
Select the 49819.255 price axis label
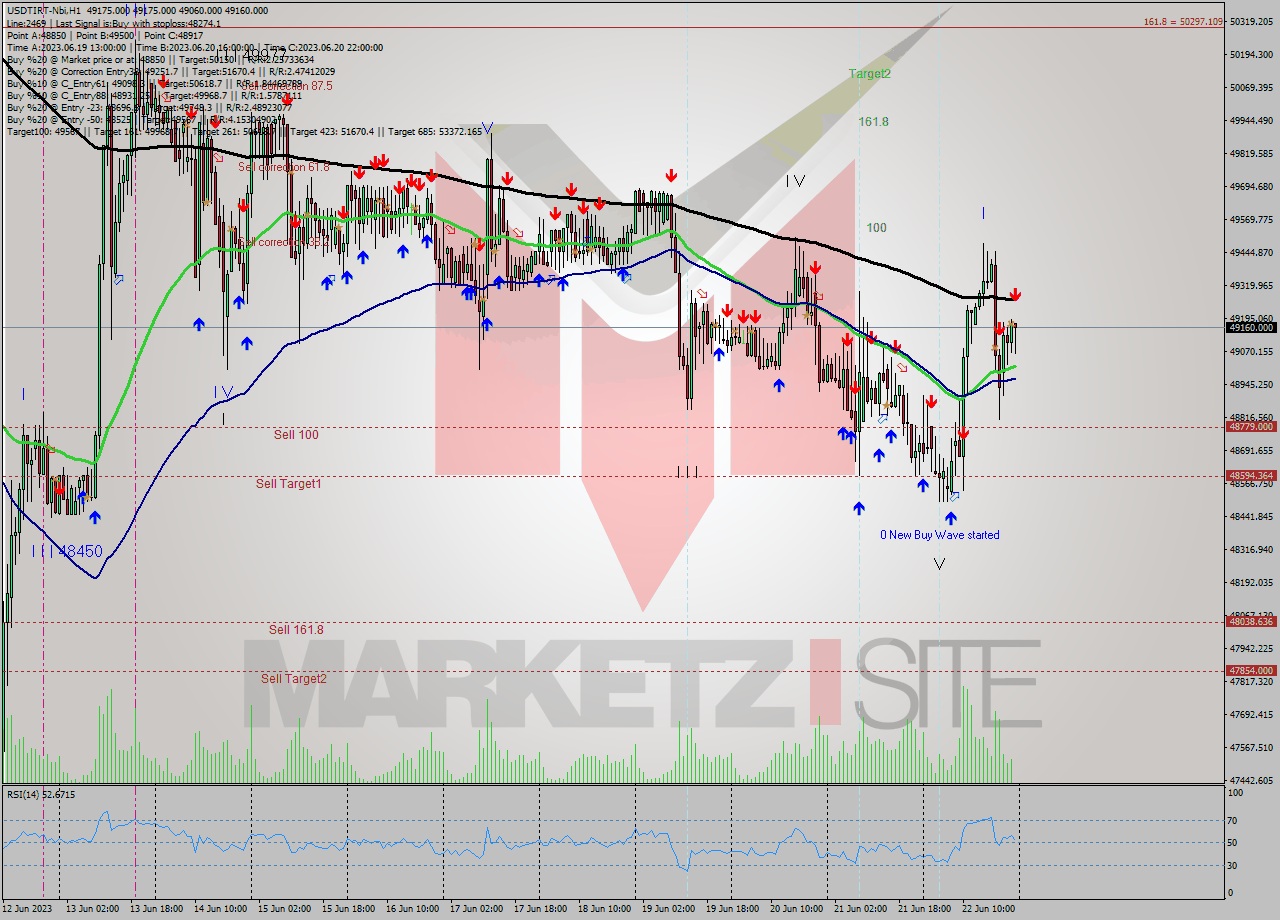tap(1252, 153)
